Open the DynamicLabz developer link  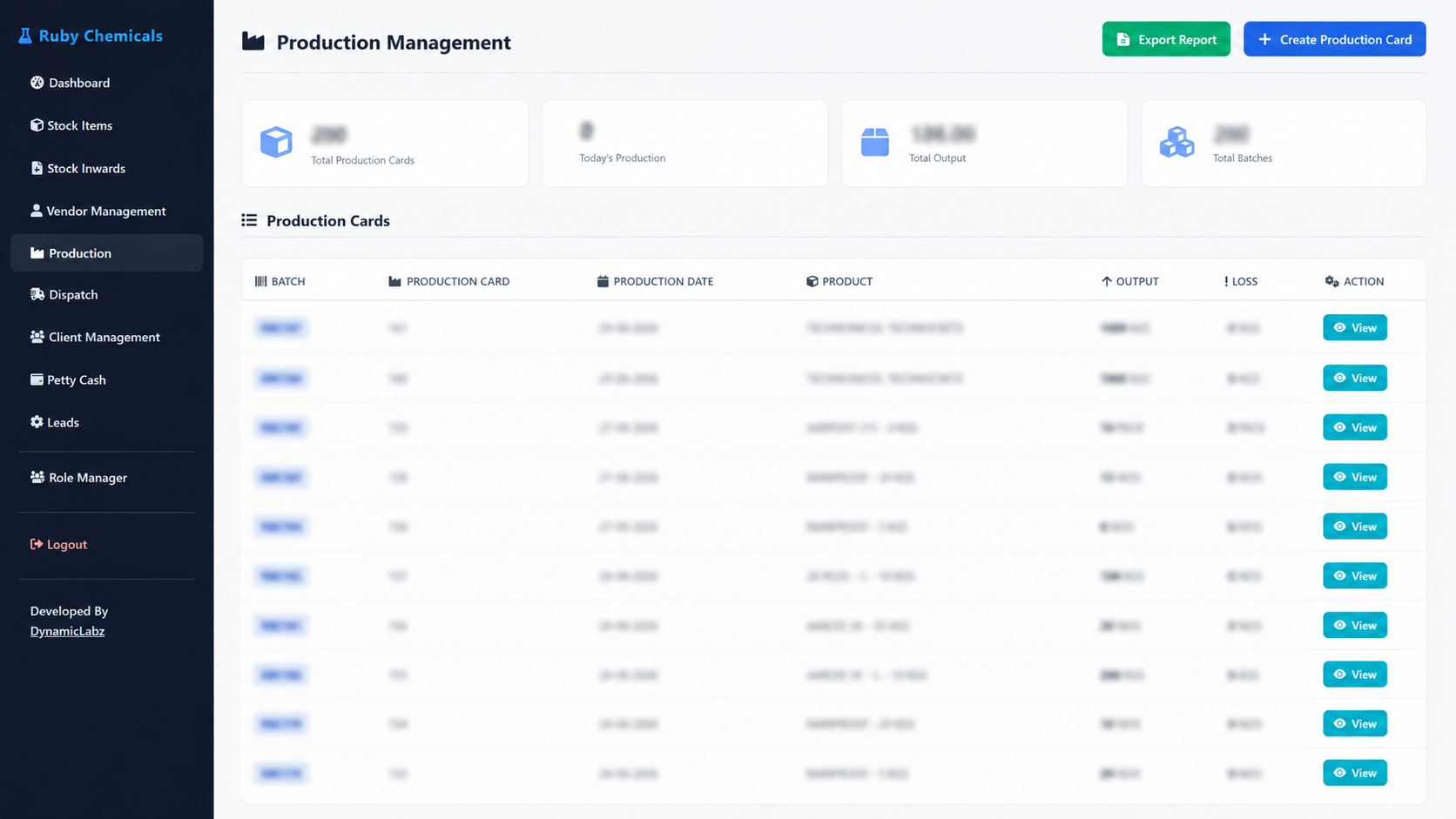coord(67,631)
